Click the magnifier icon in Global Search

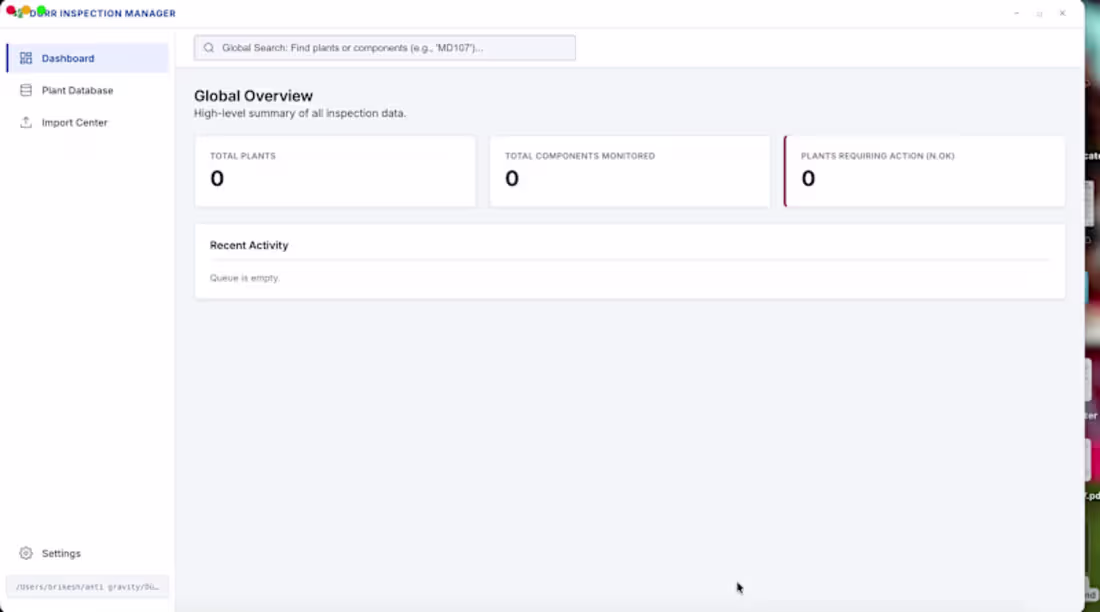[209, 48]
